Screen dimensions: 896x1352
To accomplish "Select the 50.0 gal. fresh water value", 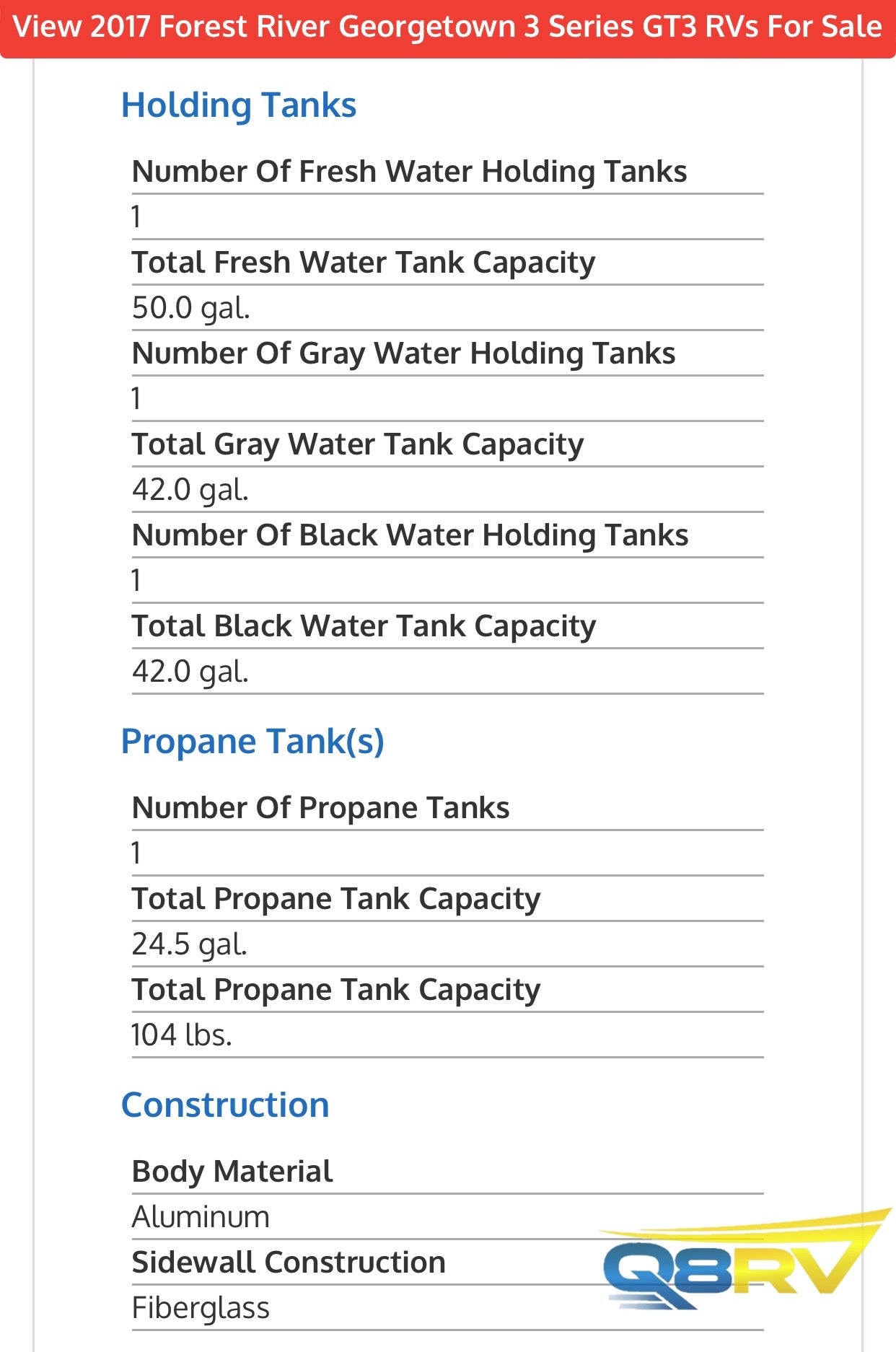I will [x=191, y=308].
